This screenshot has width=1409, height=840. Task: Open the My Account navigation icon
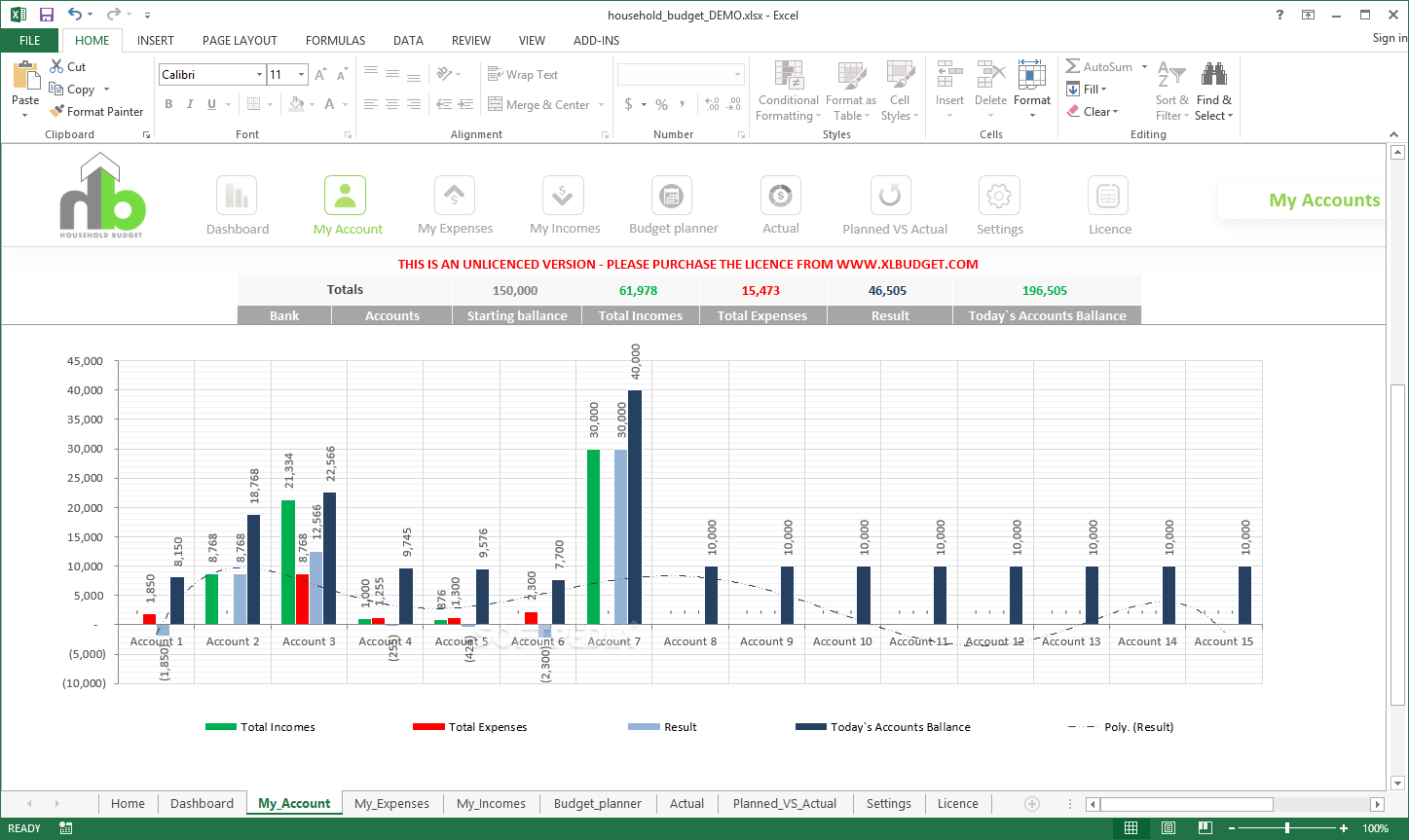[345, 196]
